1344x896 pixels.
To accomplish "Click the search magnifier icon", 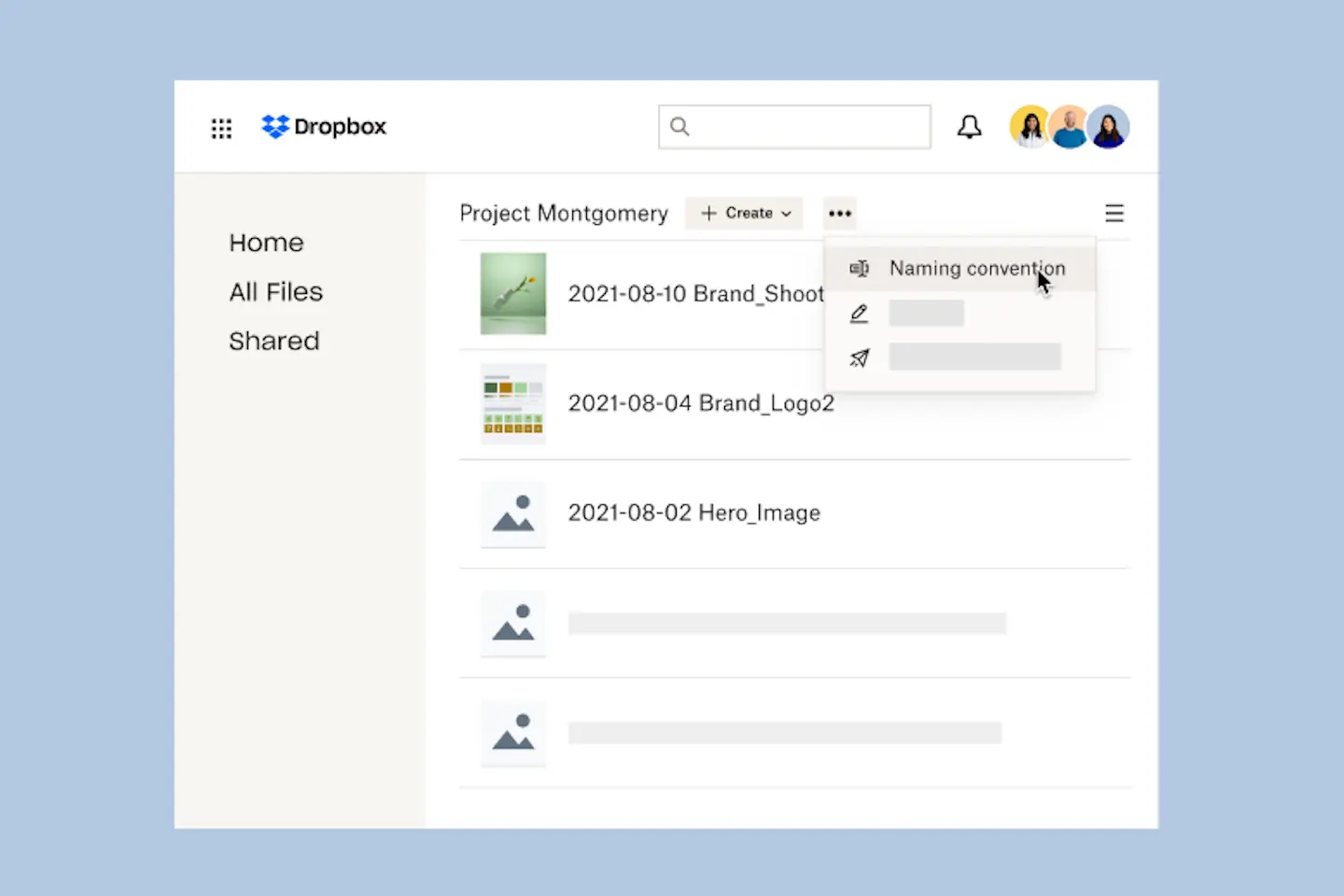I will [679, 127].
